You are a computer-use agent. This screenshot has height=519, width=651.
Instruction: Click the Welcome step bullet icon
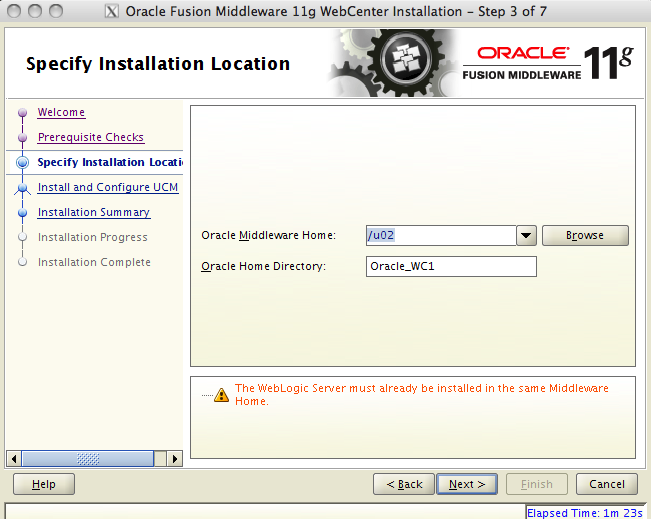click(22, 113)
